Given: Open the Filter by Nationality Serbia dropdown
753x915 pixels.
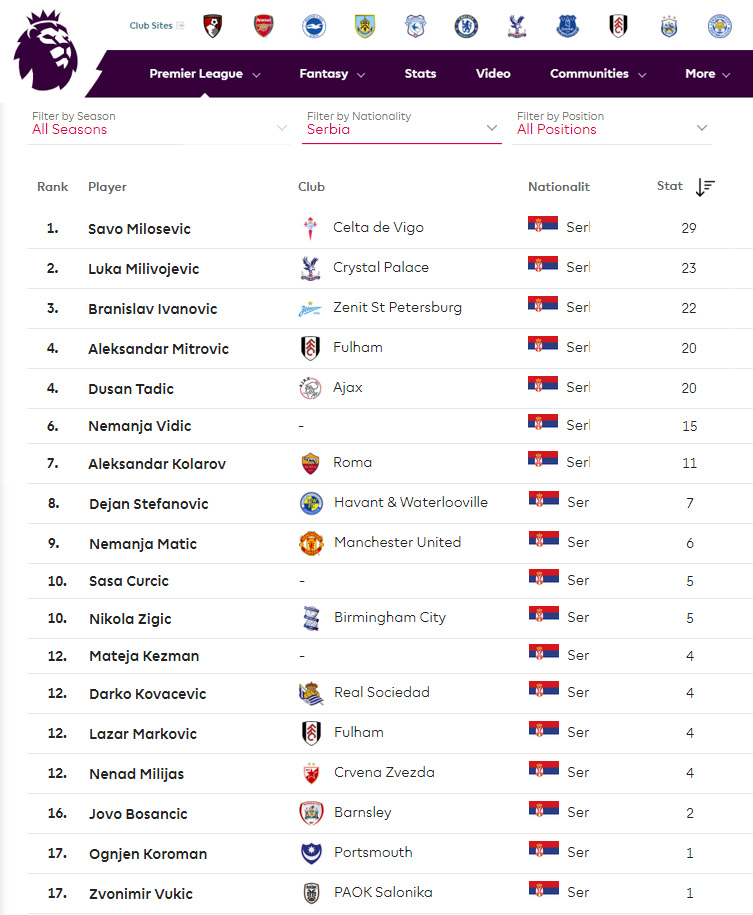Looking at the screenshot, I should coord(402,124).
